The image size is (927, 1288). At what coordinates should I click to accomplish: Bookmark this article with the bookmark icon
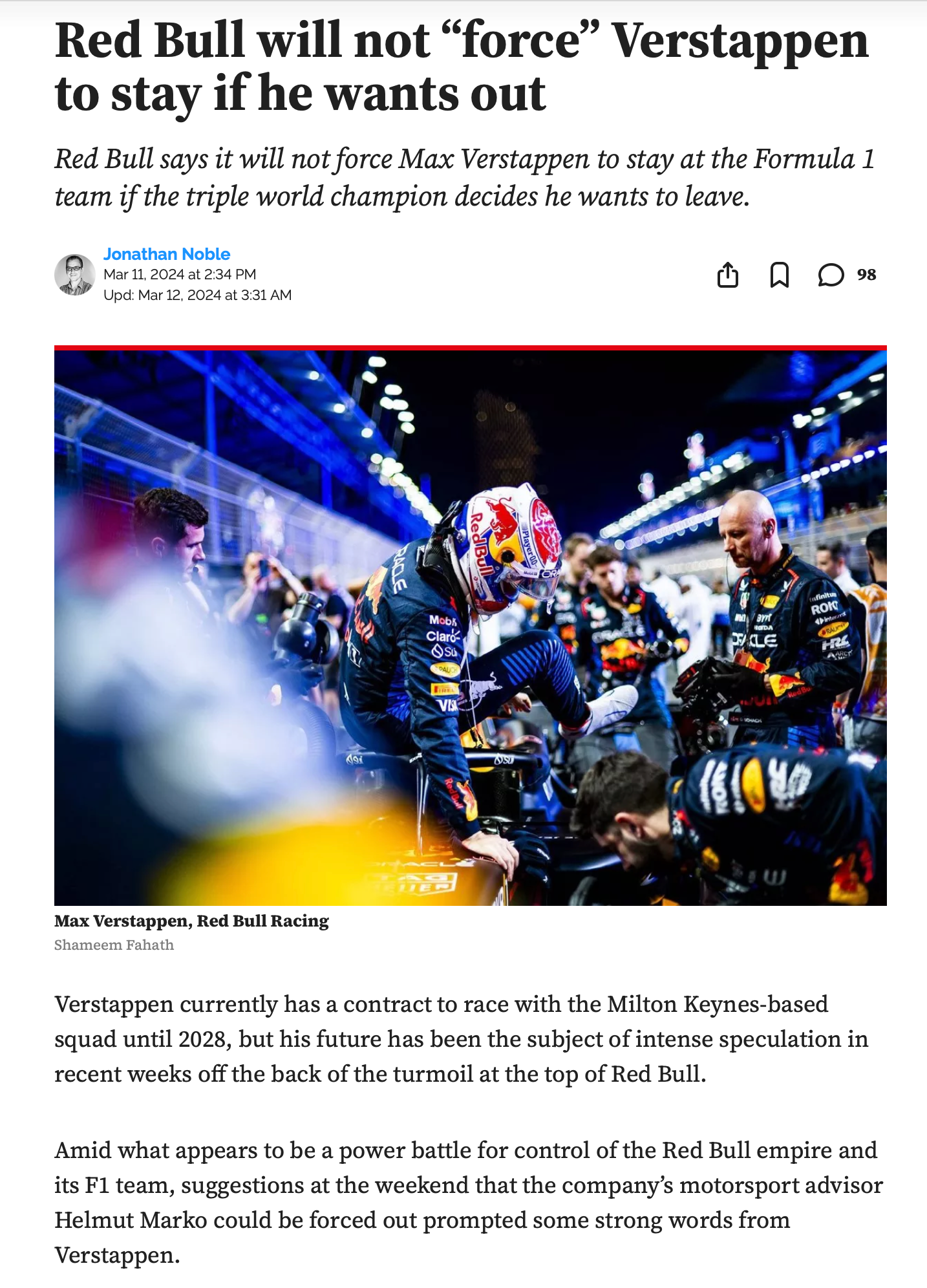tap(779, 275)
